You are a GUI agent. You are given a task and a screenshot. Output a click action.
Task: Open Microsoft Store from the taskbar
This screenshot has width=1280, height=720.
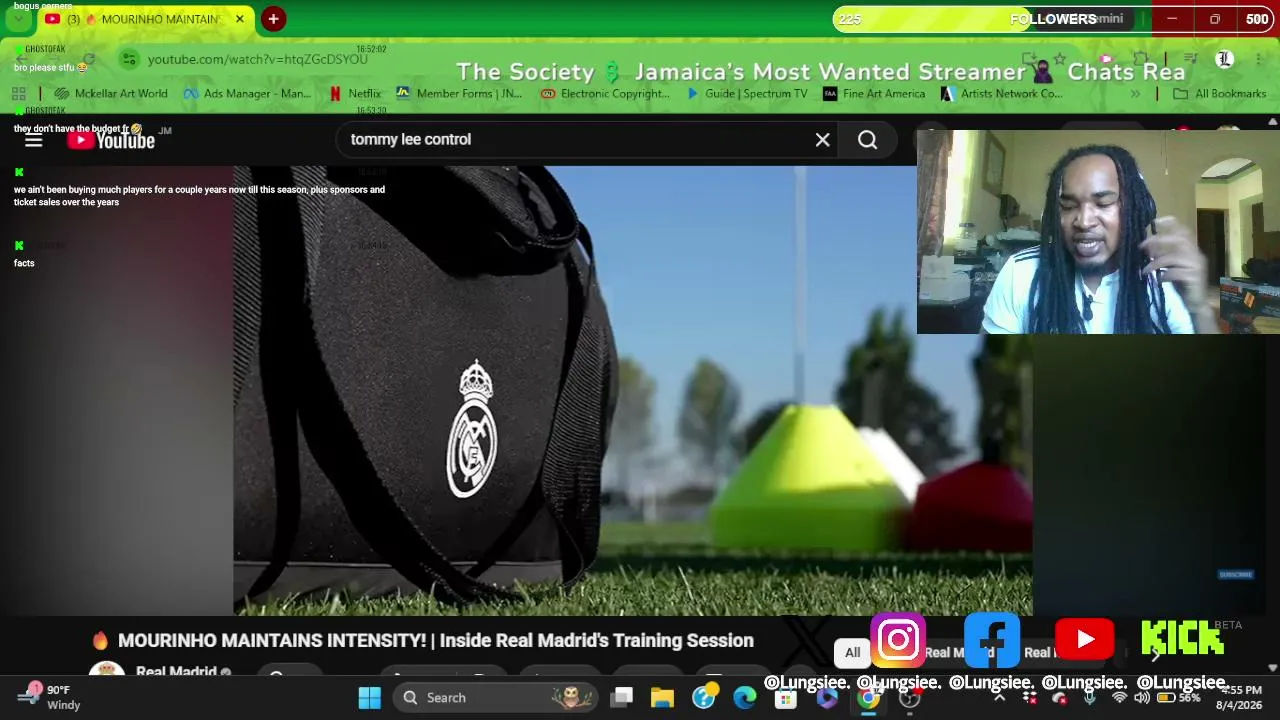pyautogui.click(x=785, y=698)
